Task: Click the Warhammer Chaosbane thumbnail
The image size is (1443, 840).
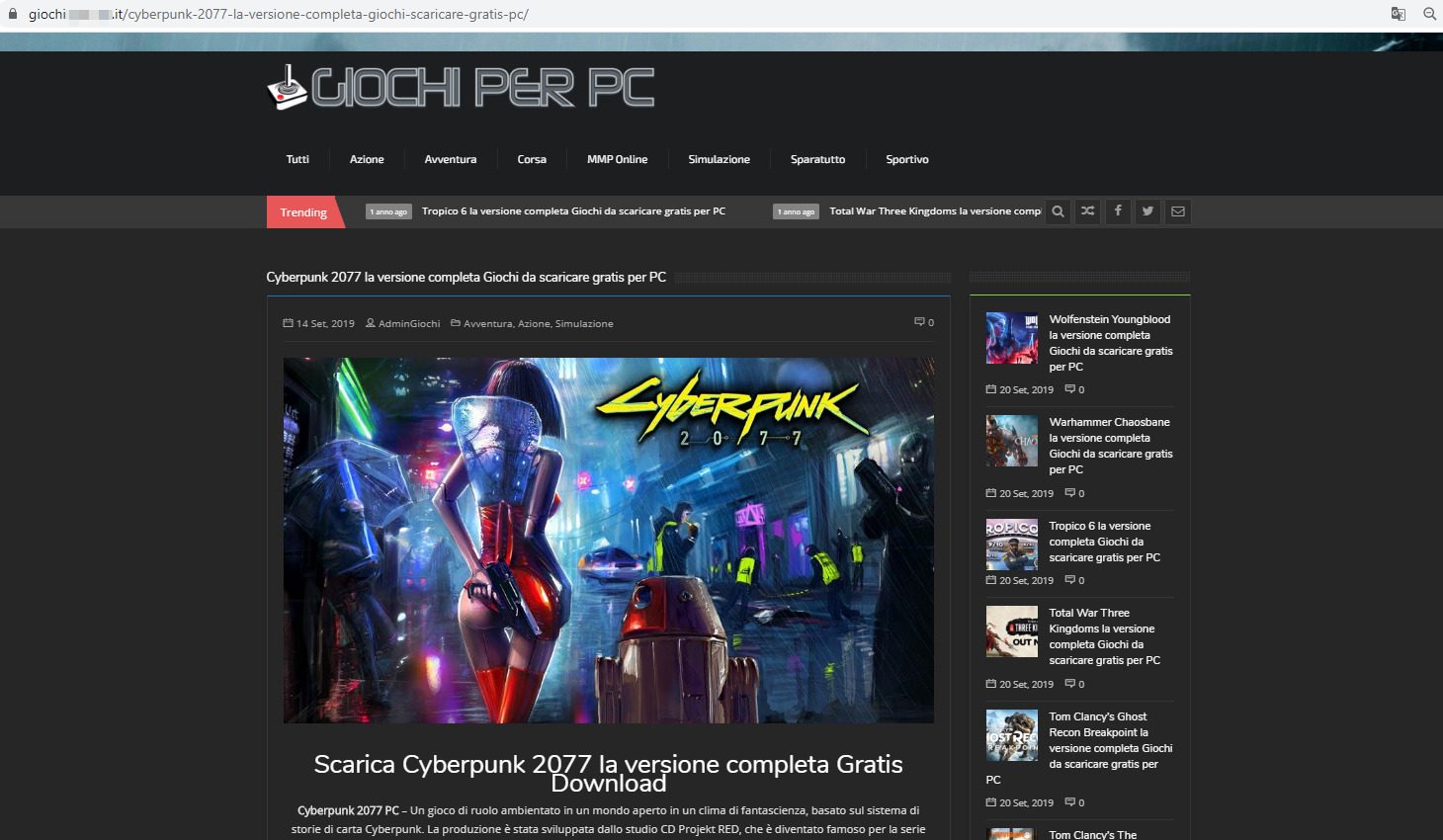Action: point(1012,441)
